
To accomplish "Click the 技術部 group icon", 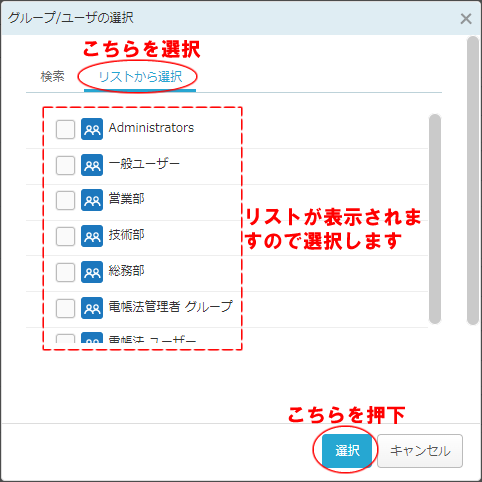I will [x=92, y=236].
